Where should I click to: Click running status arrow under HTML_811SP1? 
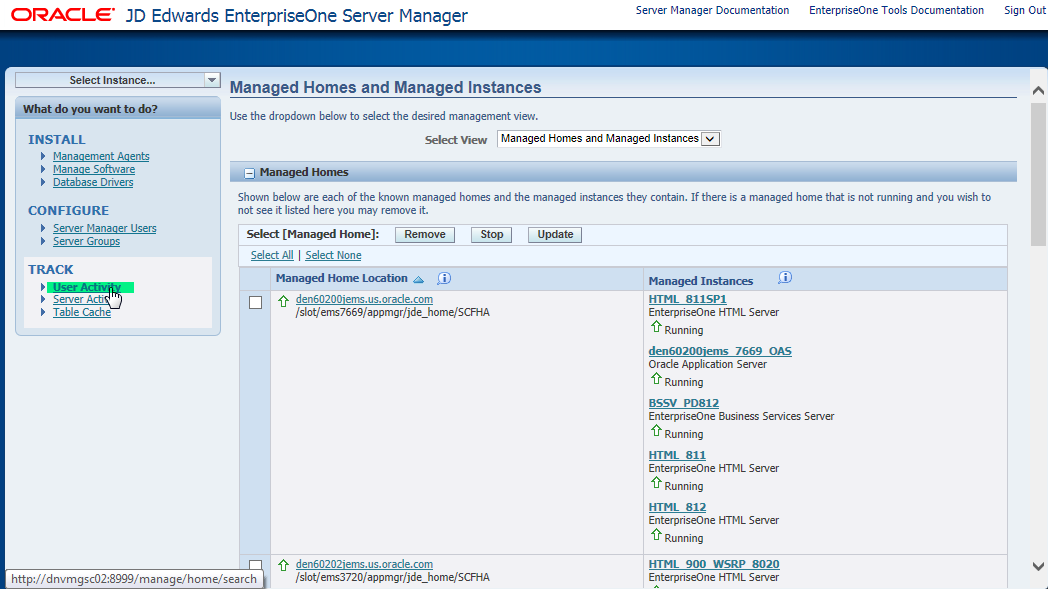pyautogui.click(x=656, y=327)
